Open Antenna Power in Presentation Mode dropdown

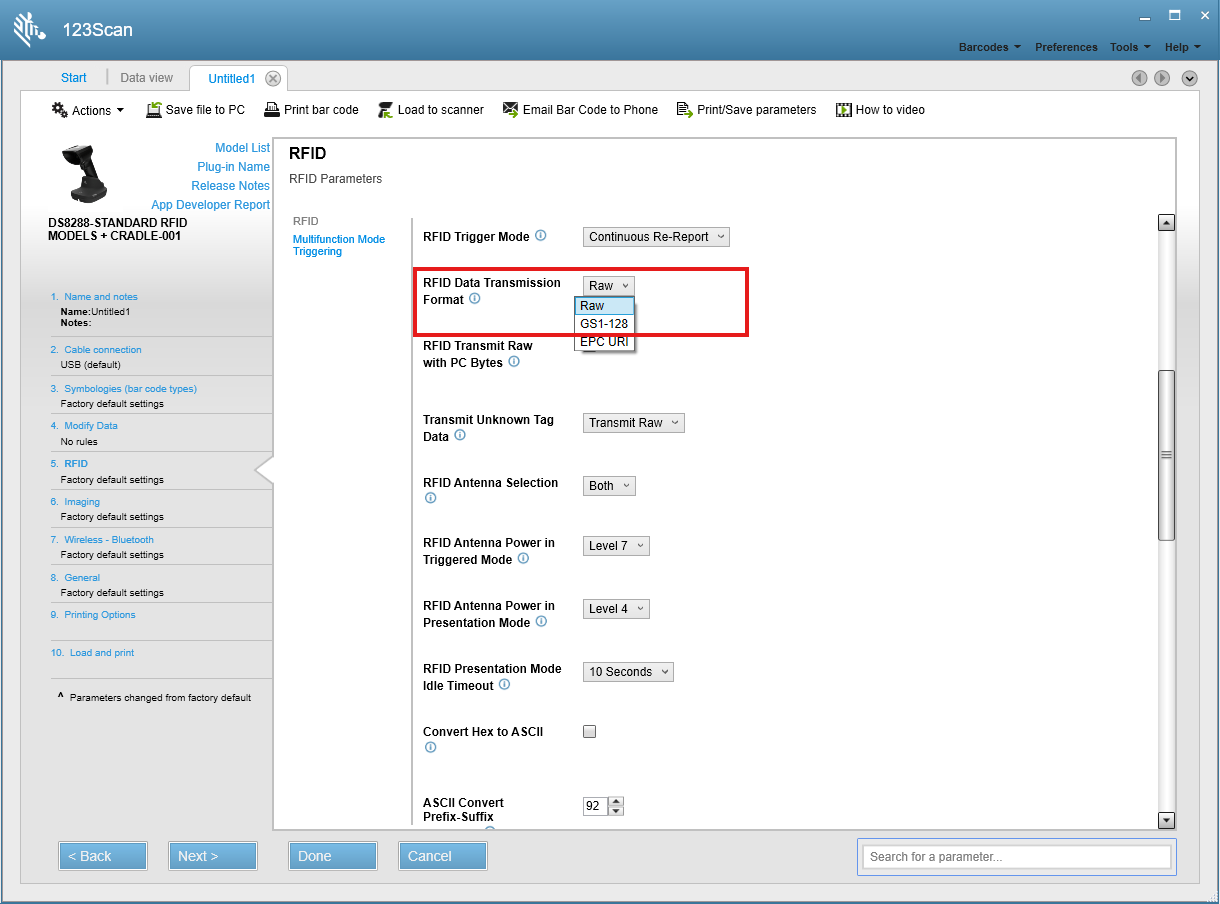click(616, 609)
